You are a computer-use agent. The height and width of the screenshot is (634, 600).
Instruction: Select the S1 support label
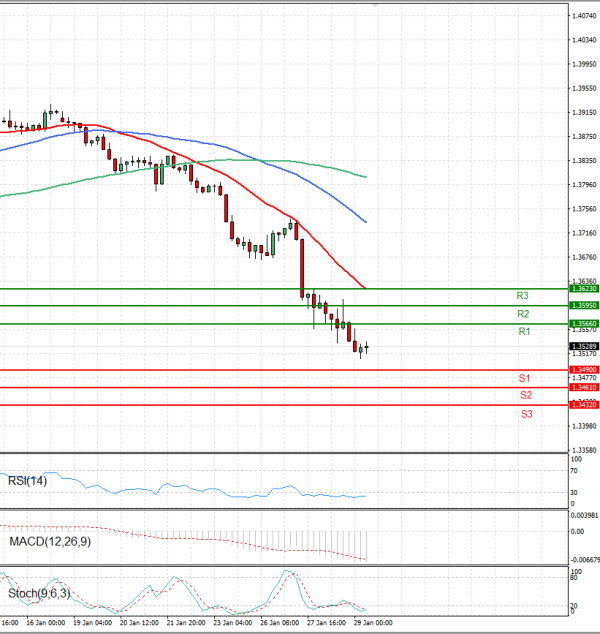[524, 378]
